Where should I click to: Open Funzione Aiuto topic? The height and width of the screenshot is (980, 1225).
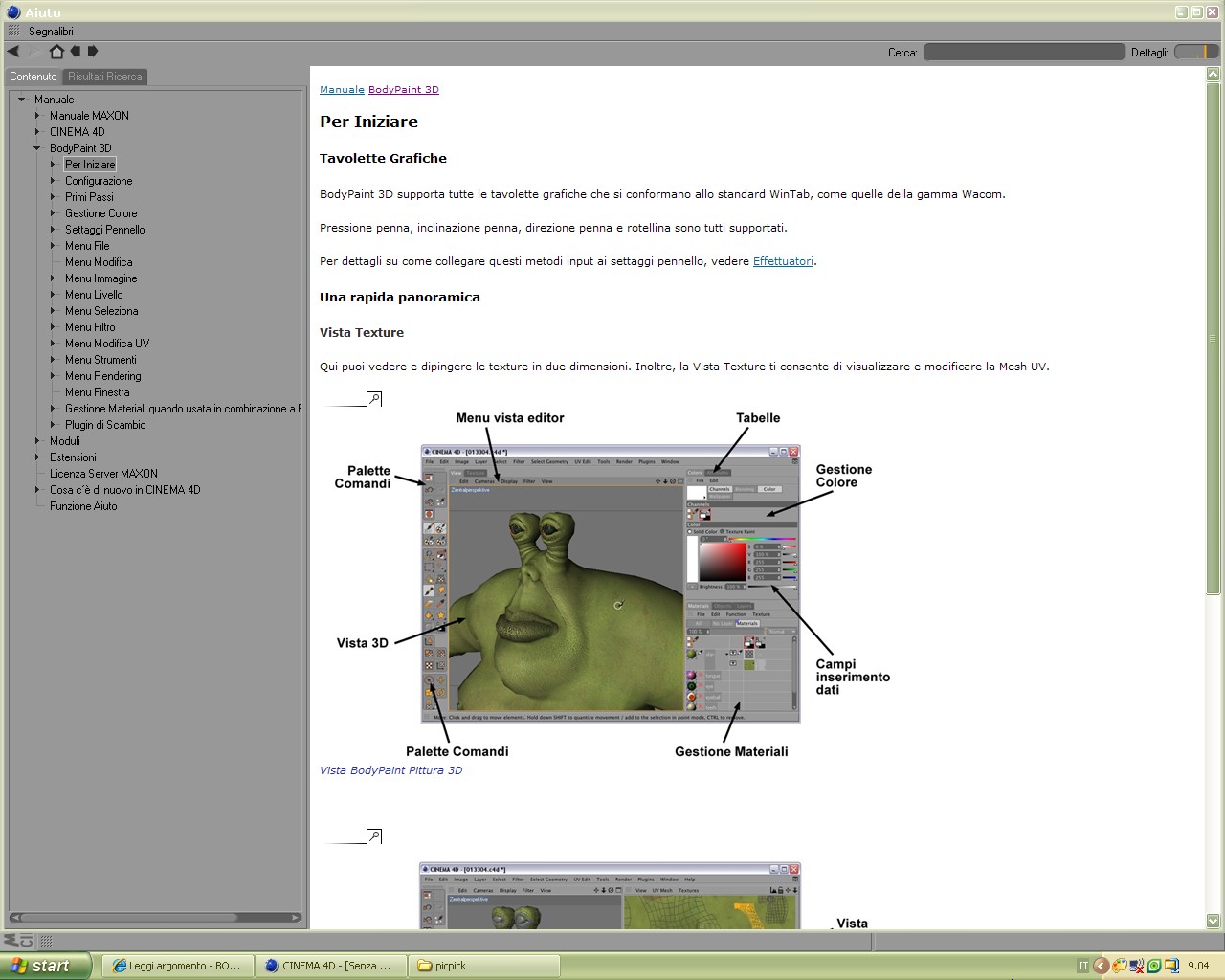click(x=83, y=506)
